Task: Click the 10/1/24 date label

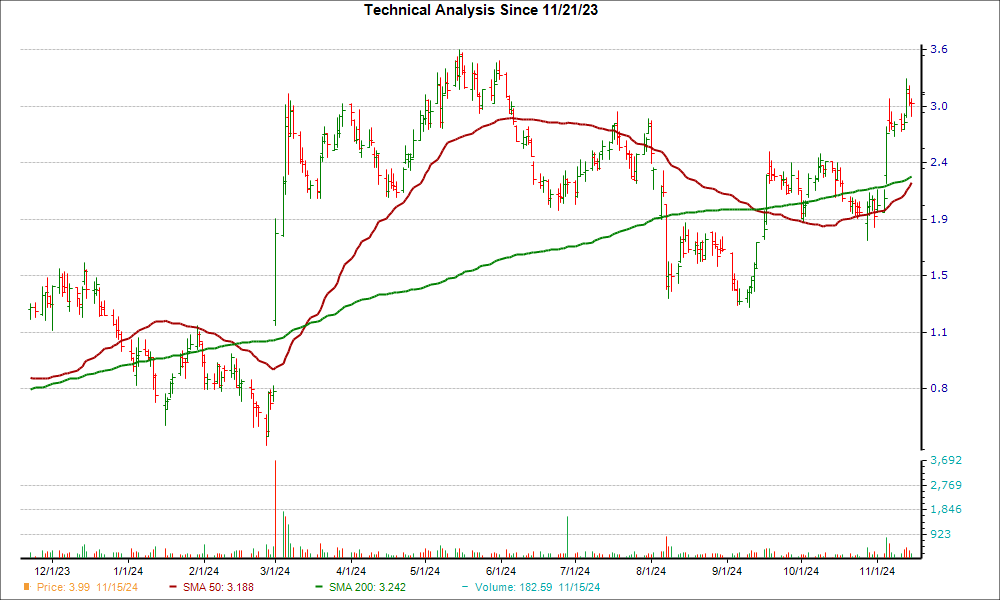Action: (801, 571)
